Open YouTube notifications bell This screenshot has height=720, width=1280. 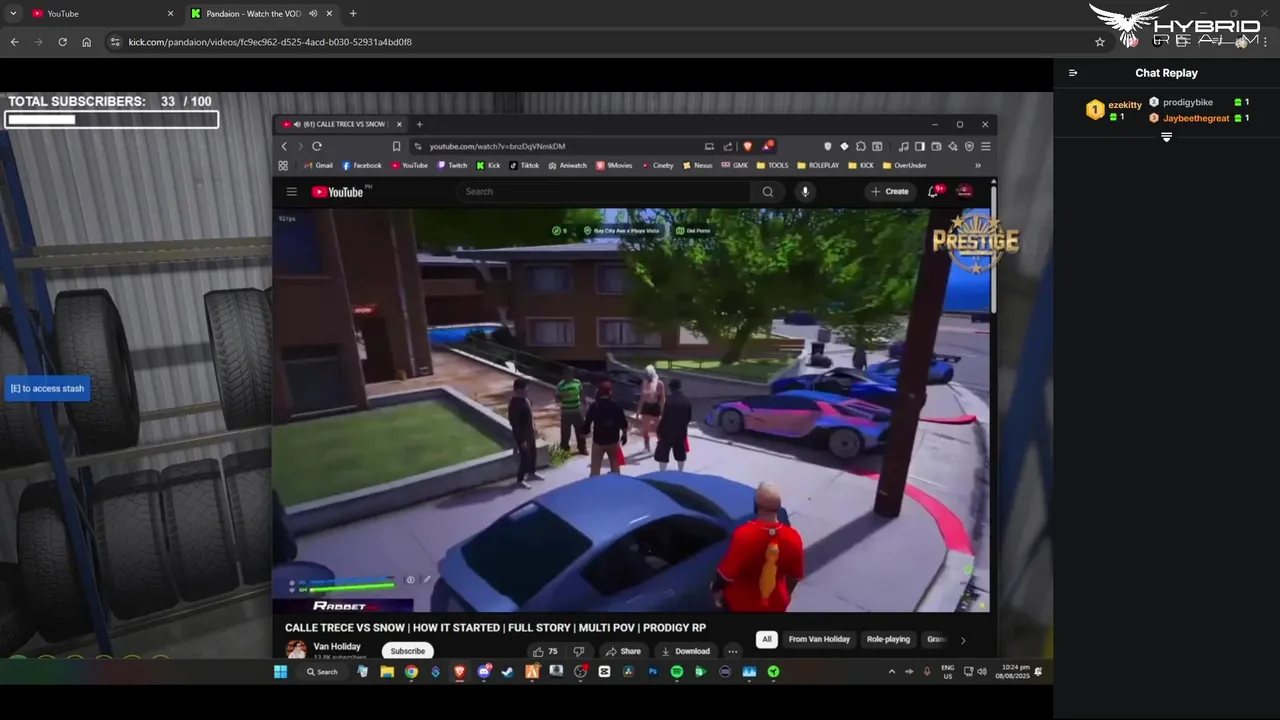[933, 191]
